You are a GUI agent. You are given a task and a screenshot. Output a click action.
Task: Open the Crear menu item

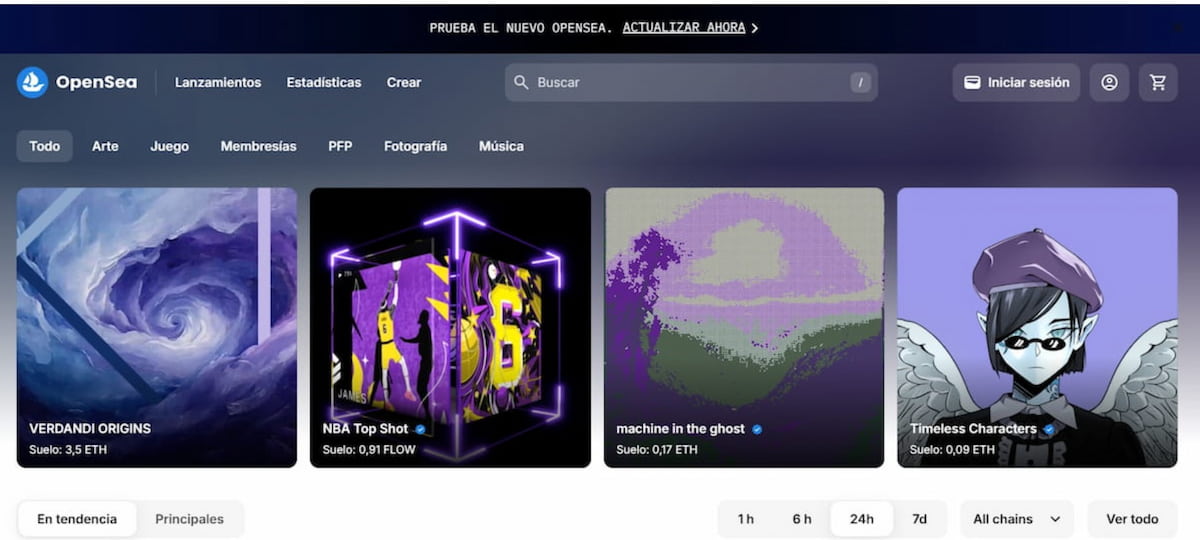[x=404, y=83]
